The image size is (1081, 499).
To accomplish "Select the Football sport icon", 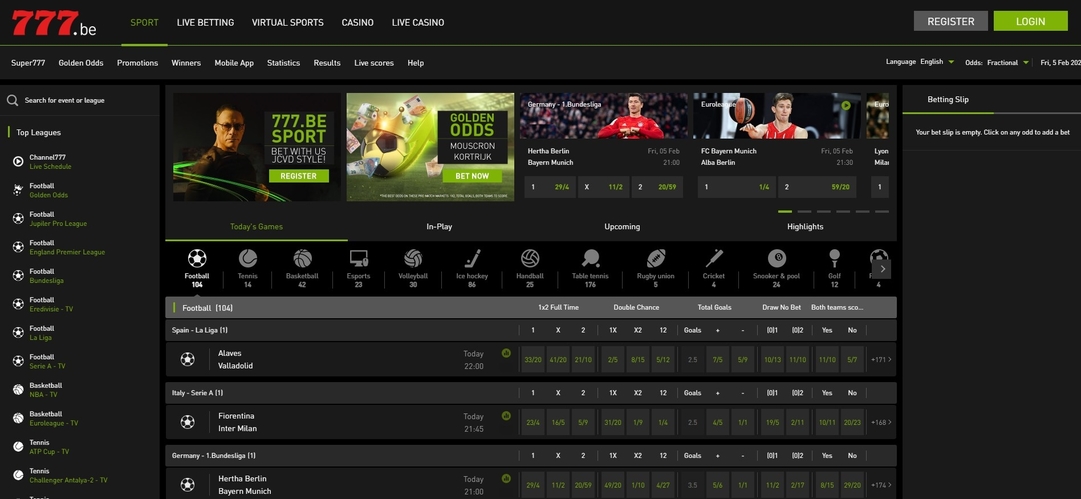I will (x=196, y=258).
